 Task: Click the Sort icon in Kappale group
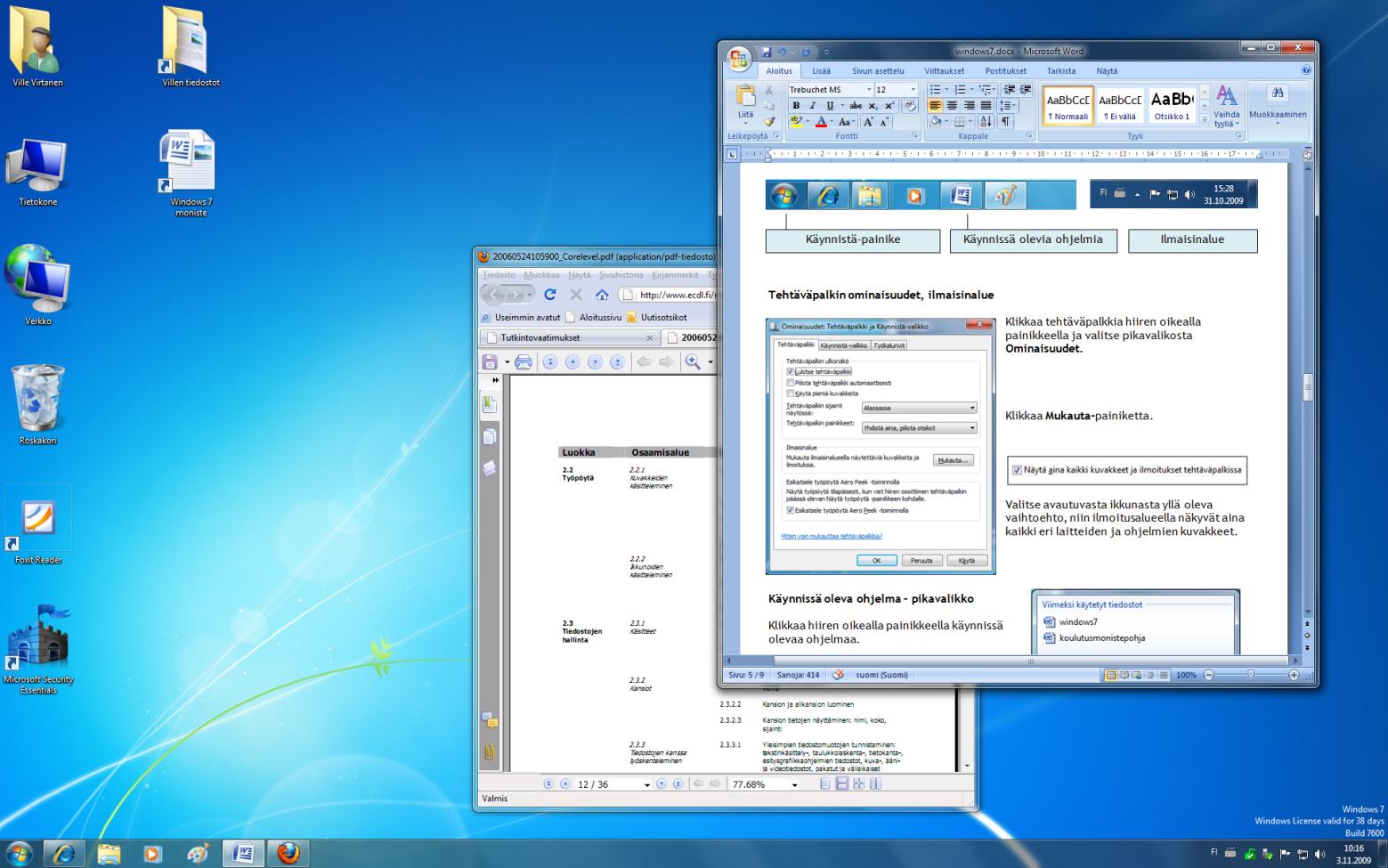[986, 122]
